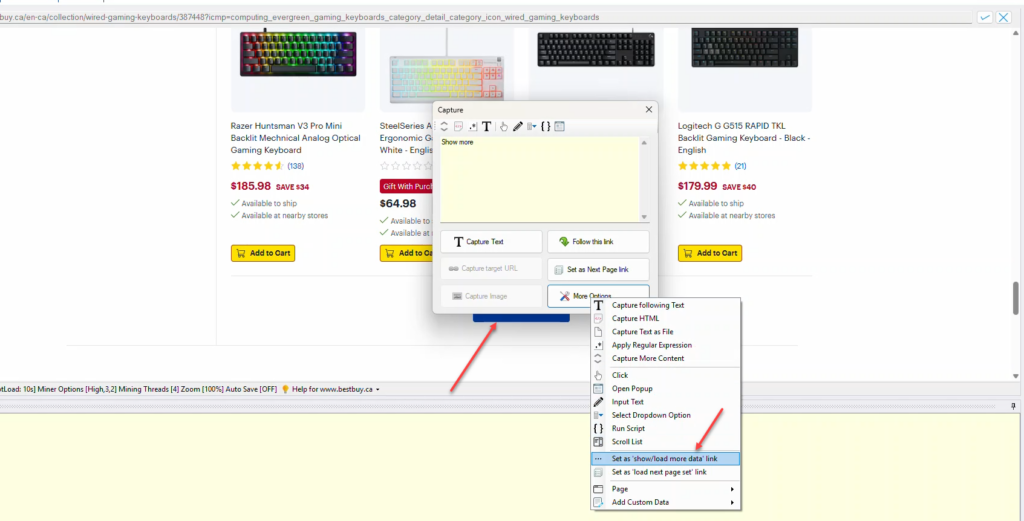Click the text box scroll-up arrow in Capture dialog
The image size is (1024, 521).
pos(644,142)
